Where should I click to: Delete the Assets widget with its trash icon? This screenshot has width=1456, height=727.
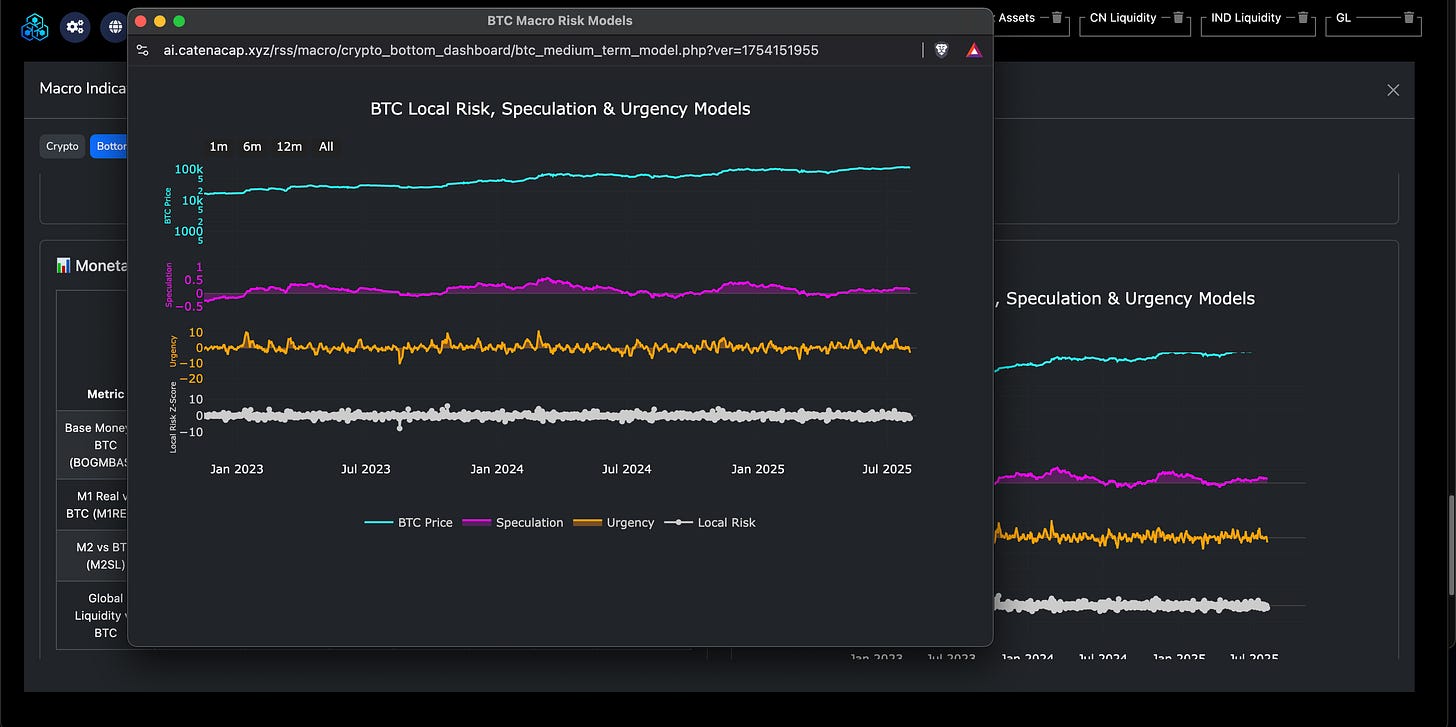(1057, 17)
